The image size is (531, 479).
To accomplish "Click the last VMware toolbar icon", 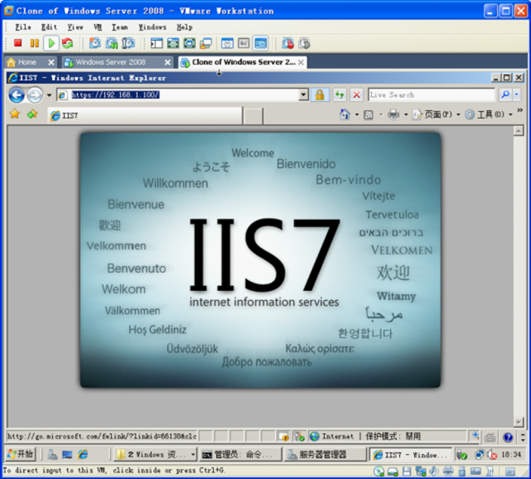I will [x=304, y=43].
